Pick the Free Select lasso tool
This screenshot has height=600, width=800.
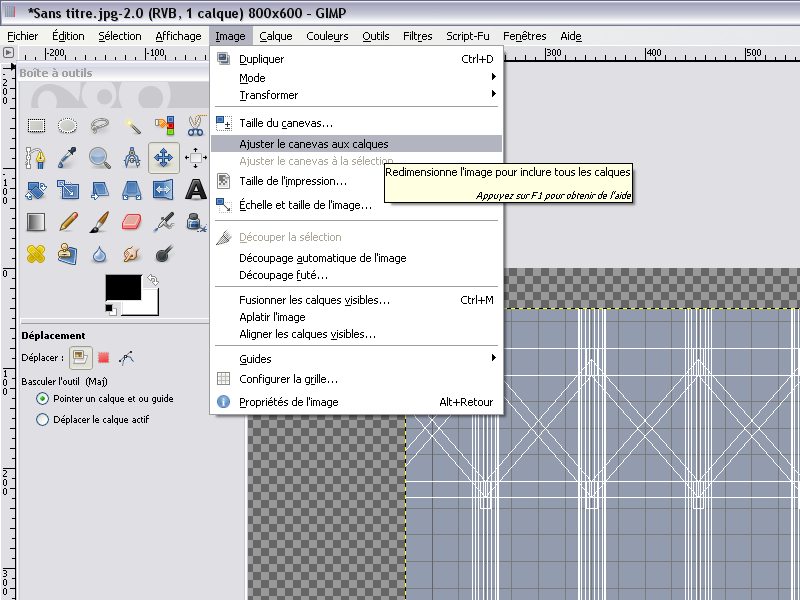99,126
